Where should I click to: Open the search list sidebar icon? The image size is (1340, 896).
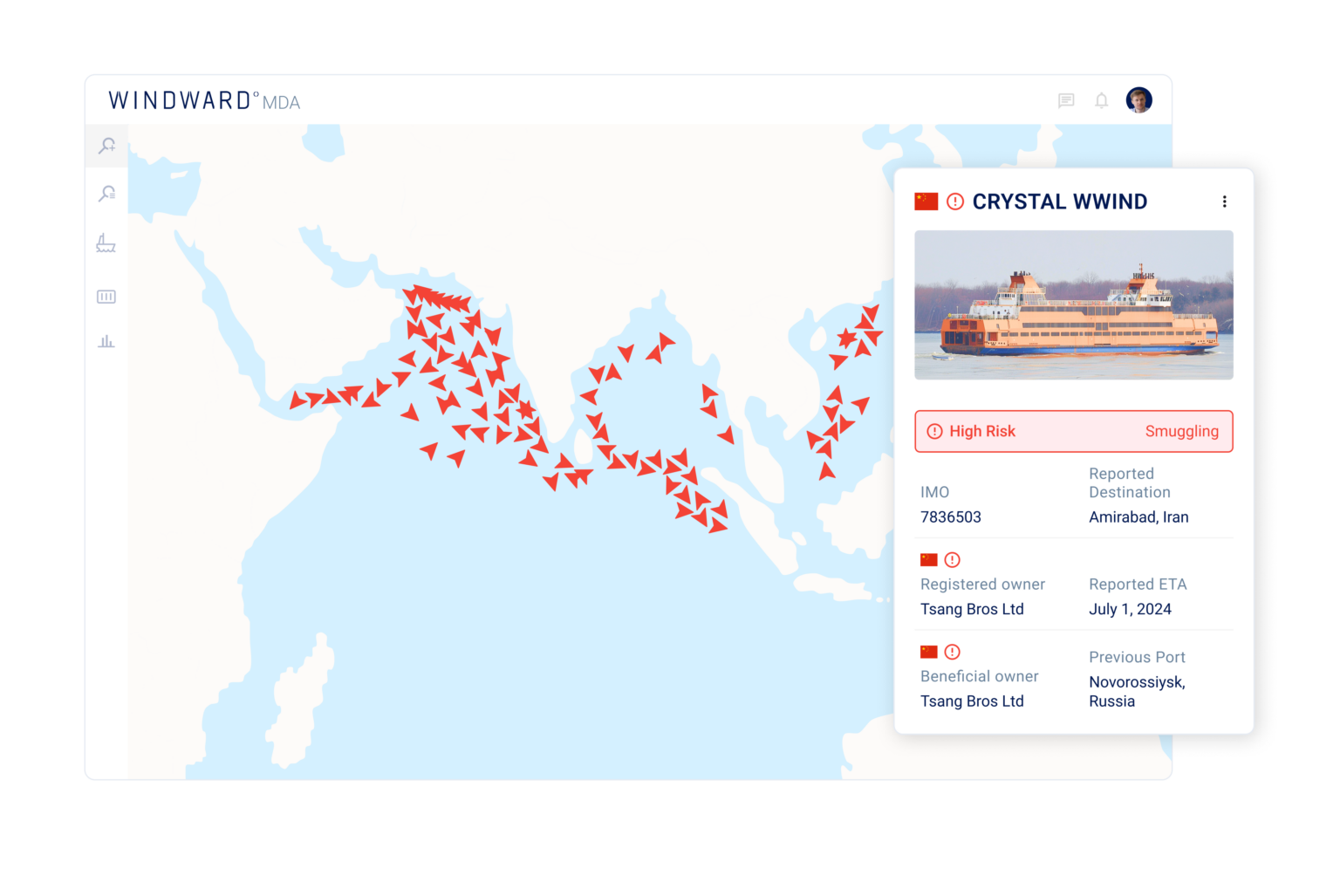106,194
